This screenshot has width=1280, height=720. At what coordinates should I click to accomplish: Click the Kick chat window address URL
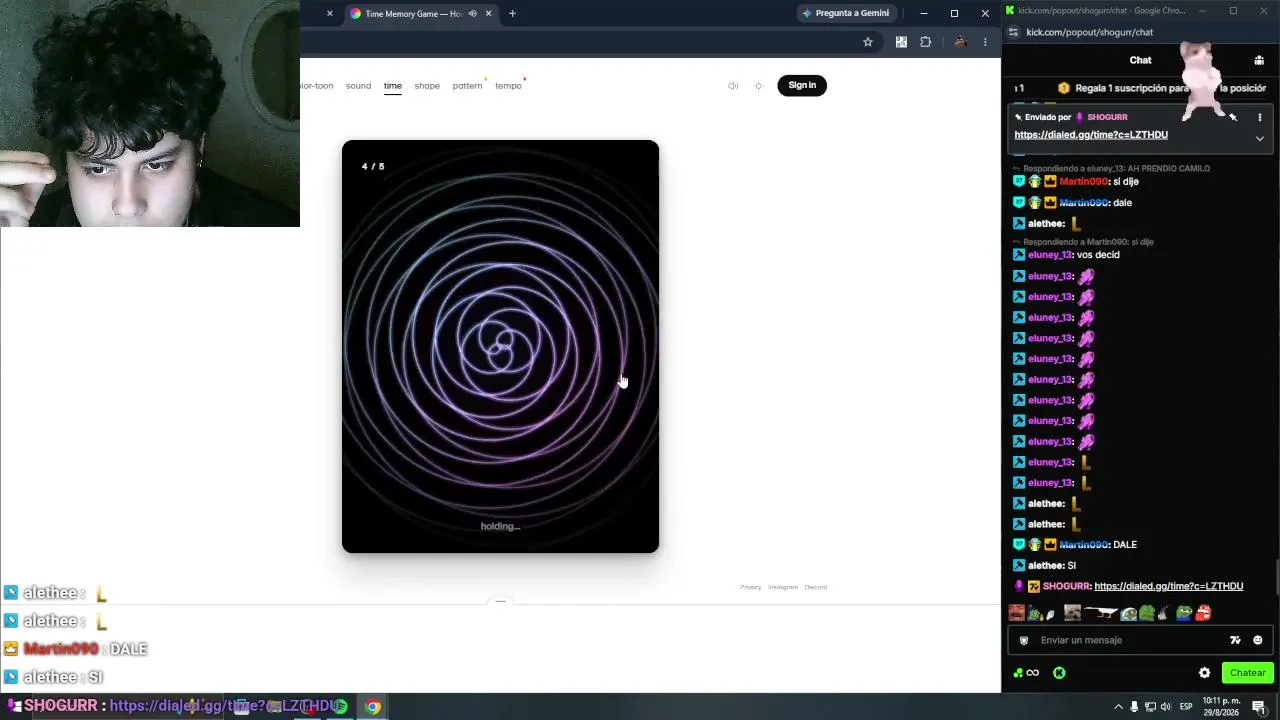(1089, 32)
